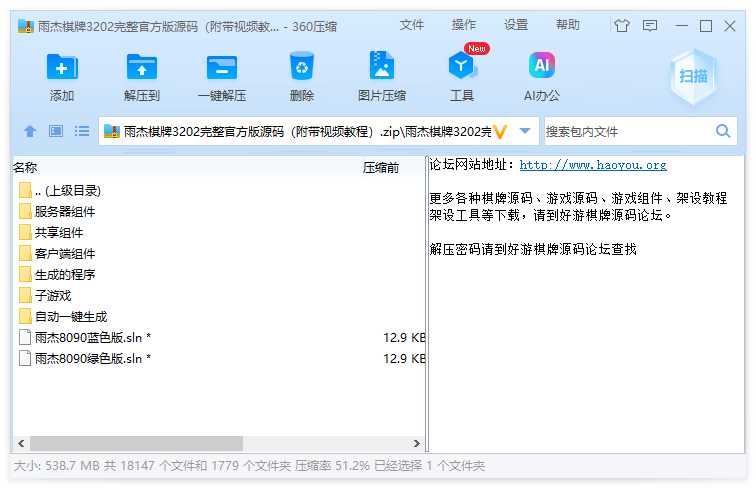Select the 服务器组件 folder icon
Viewport: 756px width, 488px height.
pyautogui.click(x=25, y=211)
